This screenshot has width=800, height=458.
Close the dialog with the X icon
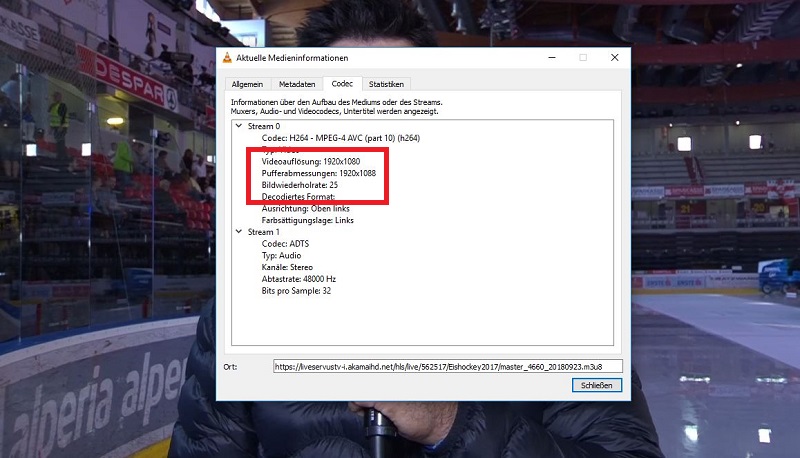tap(613, 58)
